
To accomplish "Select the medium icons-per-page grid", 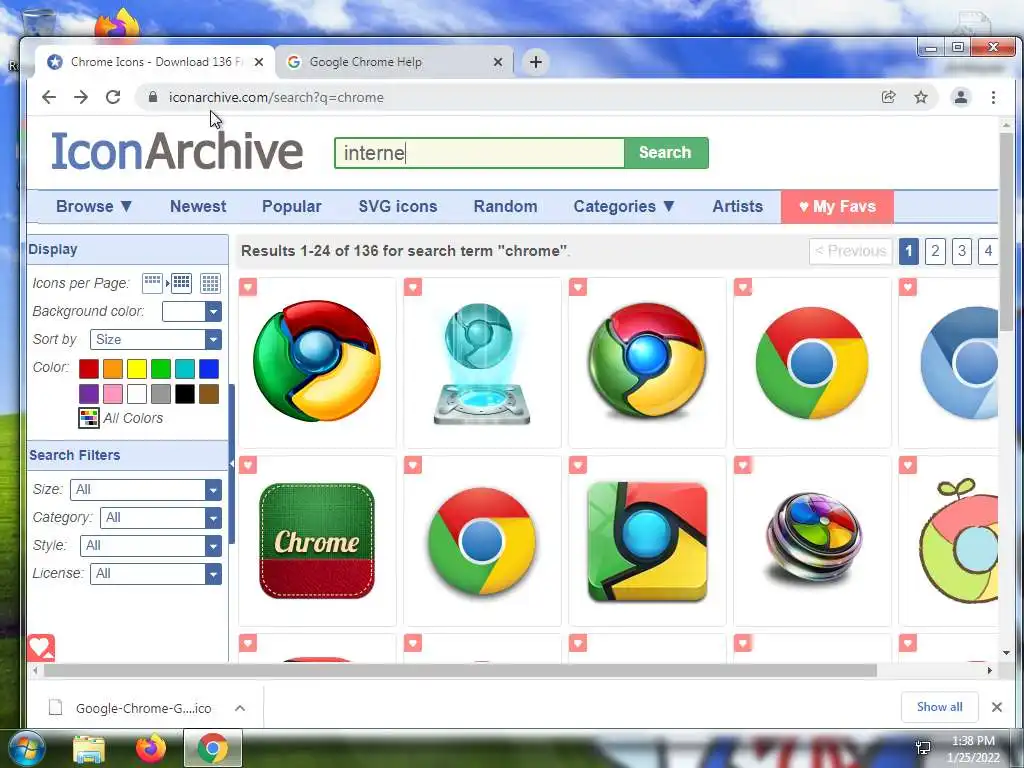I will pos(182,283).
